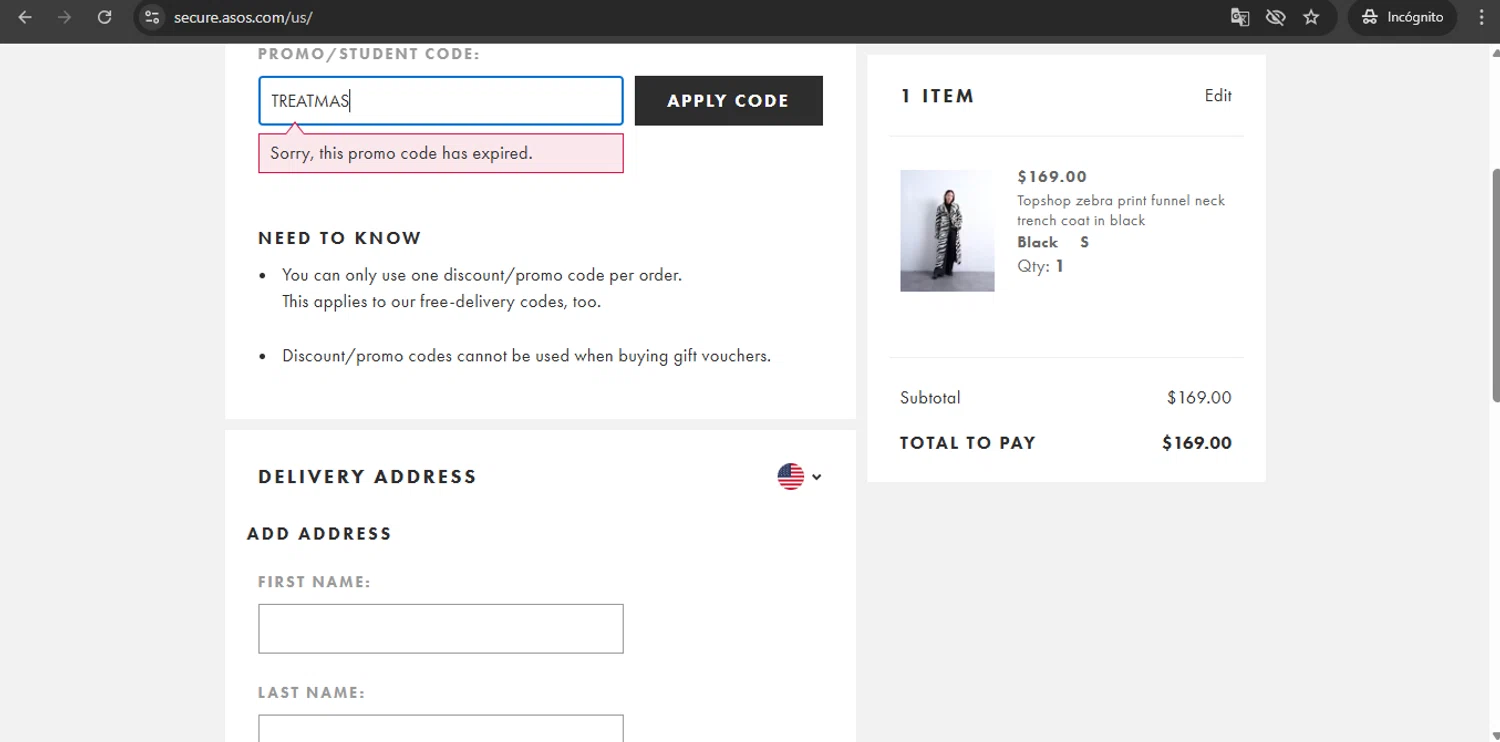This screenshot has height=742, width=1500.
Task: Click the TOTAL TO PAY $169.00 amount
Action: pos(1197,443)
